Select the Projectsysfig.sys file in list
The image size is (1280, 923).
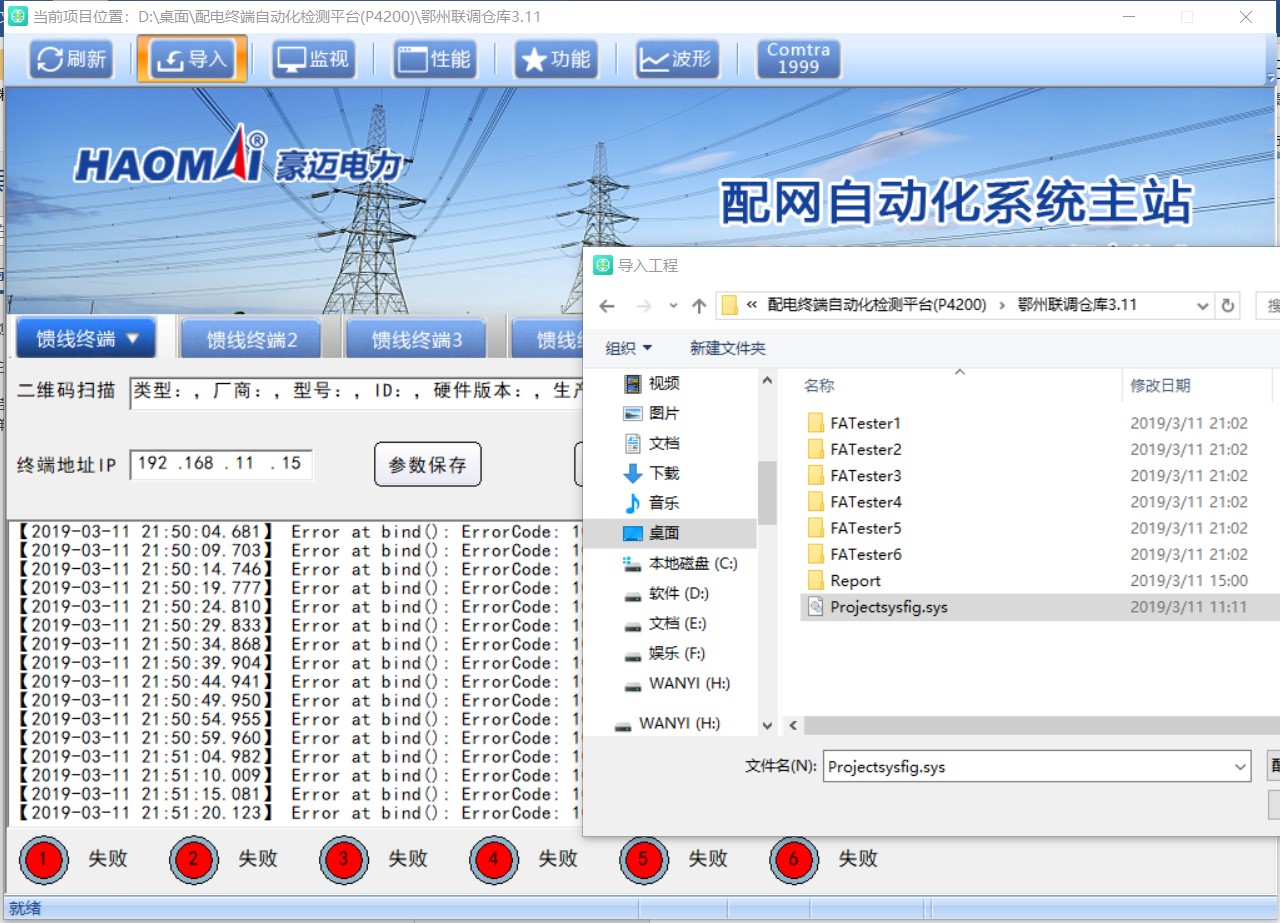[888, 607]
